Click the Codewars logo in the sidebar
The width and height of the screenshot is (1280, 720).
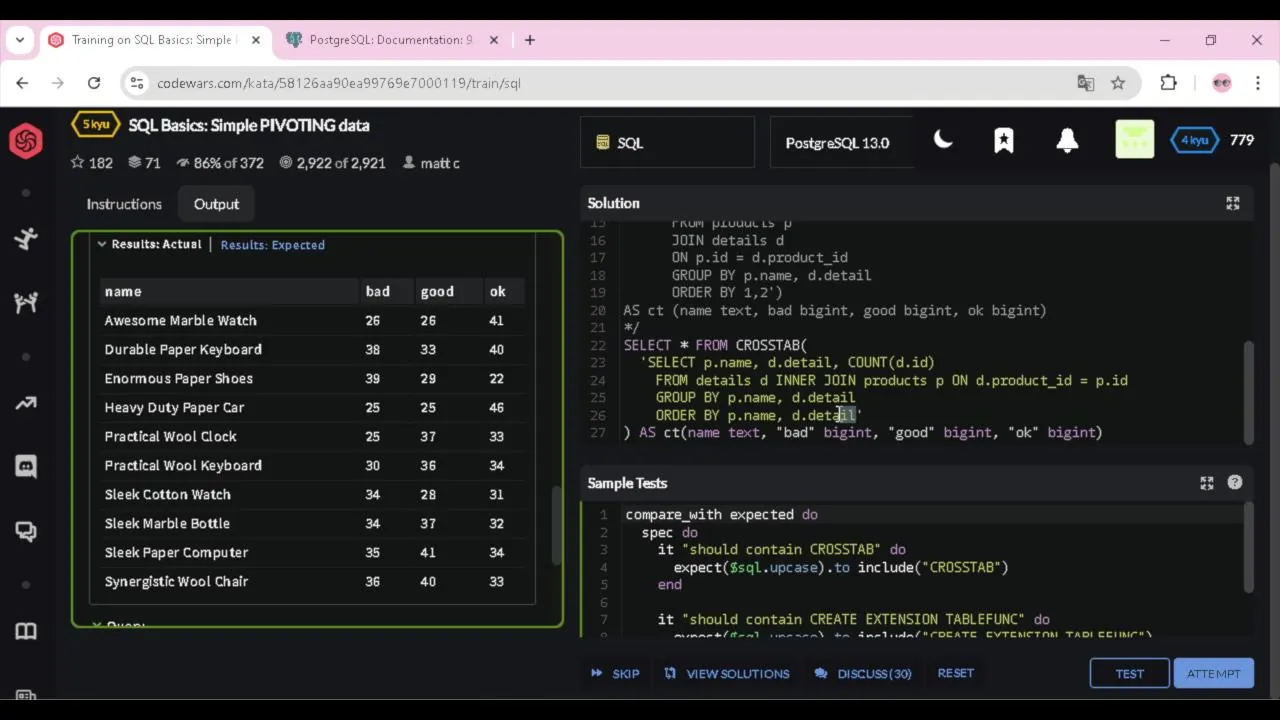coord(26,141)
